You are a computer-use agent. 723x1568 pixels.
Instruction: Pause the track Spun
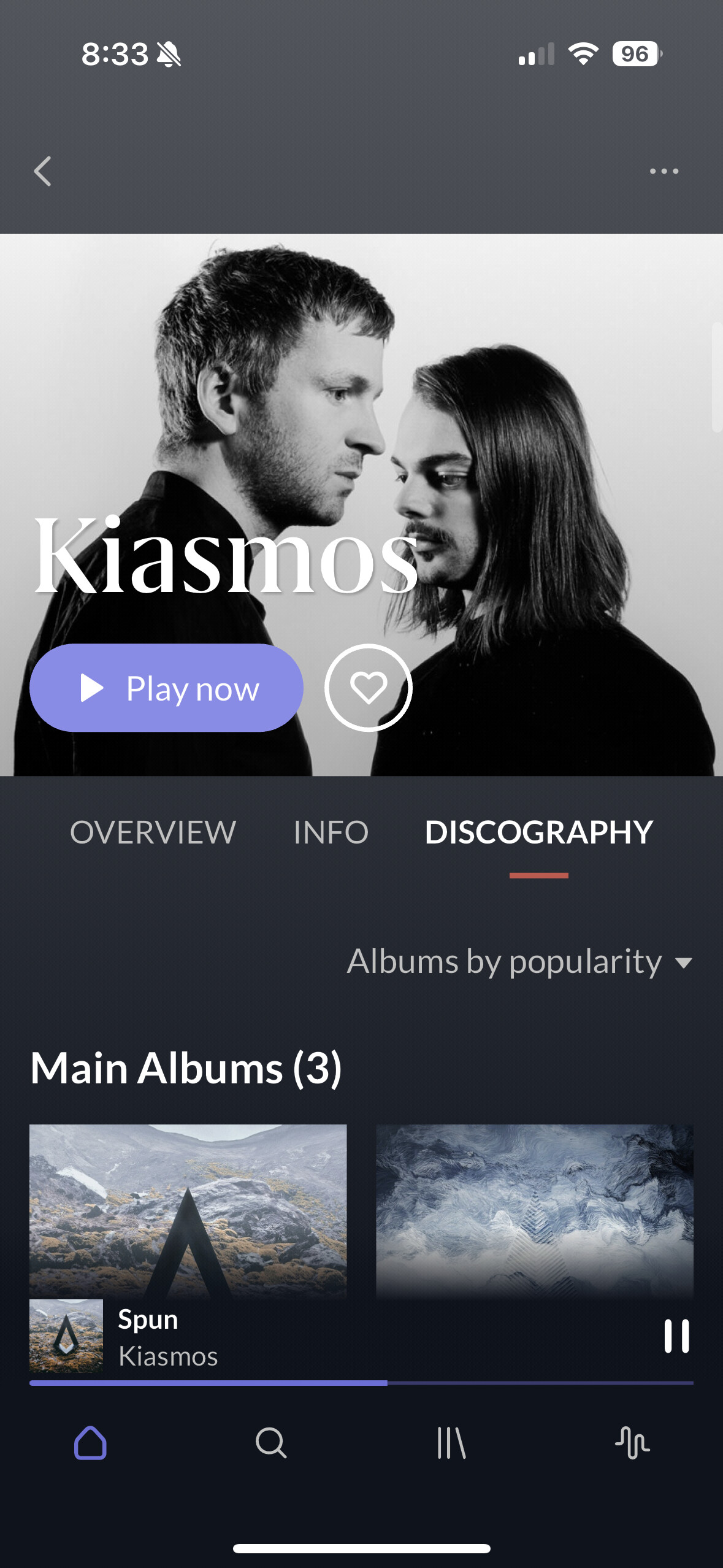coord(676,1336)
